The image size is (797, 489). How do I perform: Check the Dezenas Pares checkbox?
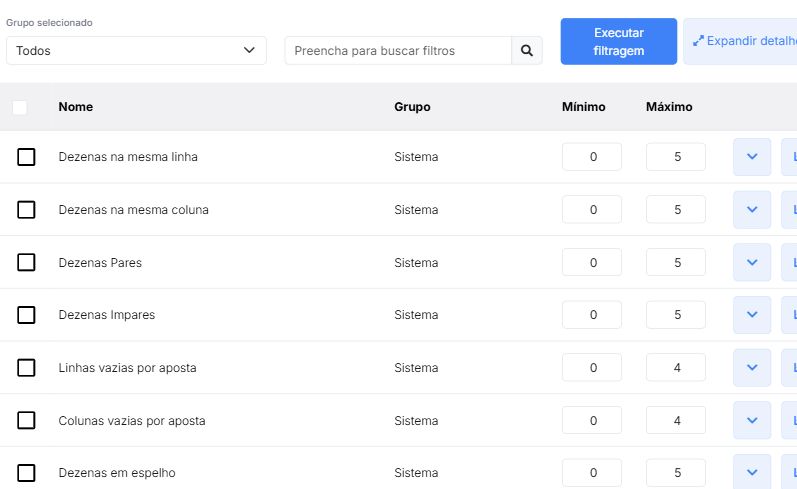coord(26,262)
